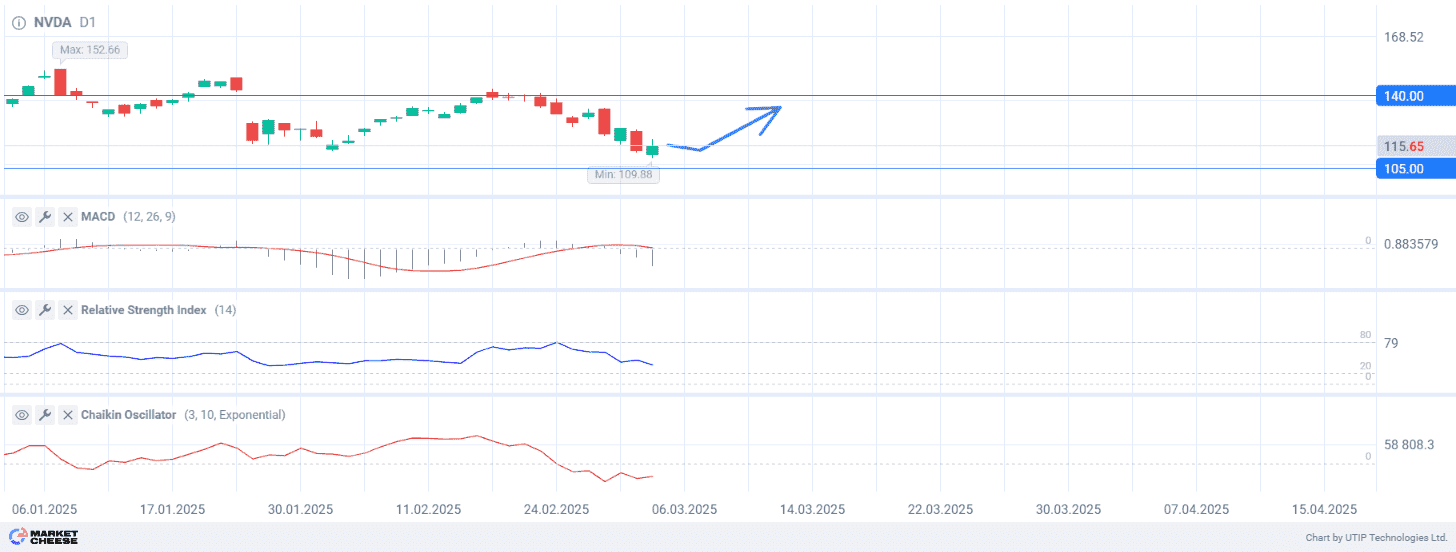The image size is (1456, 552).
Task: Click MACD value 0.883579
Action: 1411,244
